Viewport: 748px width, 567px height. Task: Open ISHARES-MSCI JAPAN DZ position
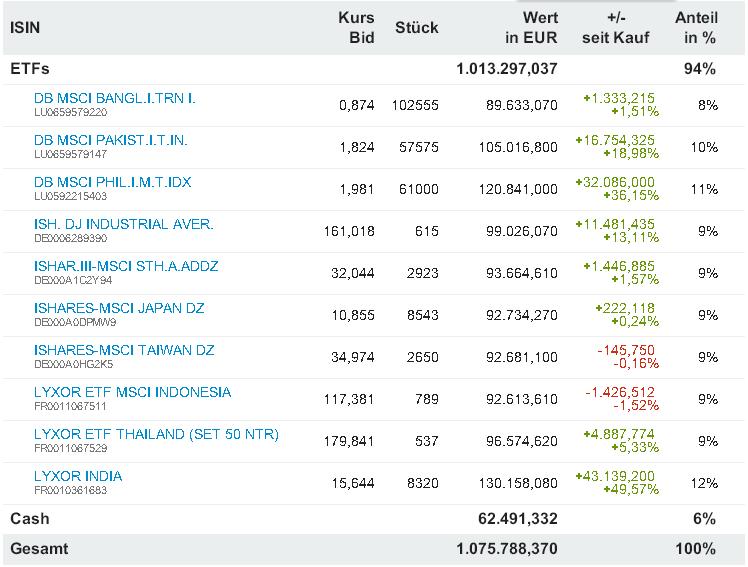pyautogui.click(x=119, y=308)
